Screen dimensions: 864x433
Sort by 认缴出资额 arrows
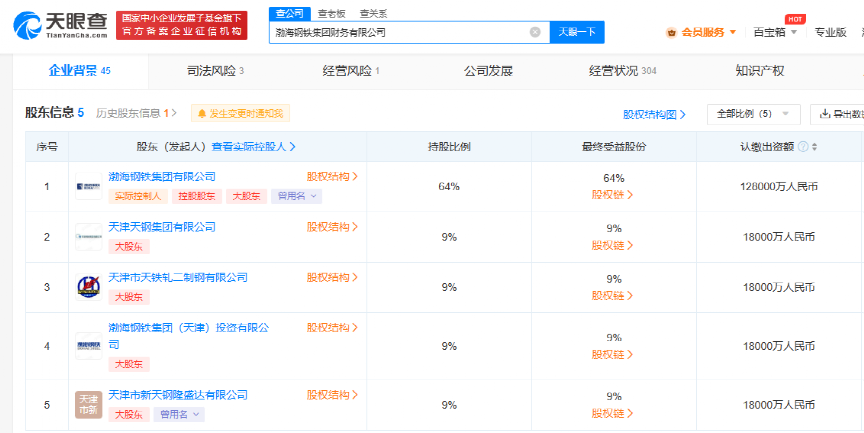pos(814,147)
